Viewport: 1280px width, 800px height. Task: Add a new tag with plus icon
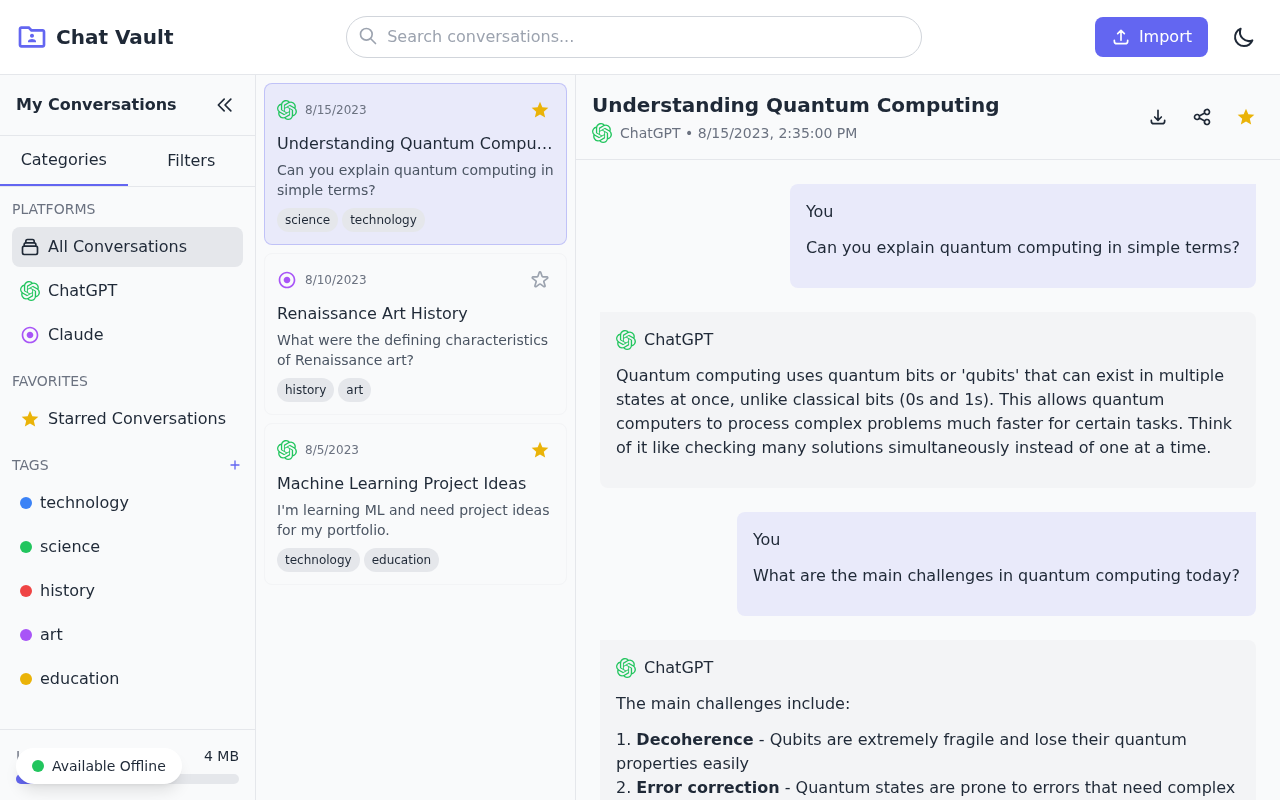click(x=235, y=465)
